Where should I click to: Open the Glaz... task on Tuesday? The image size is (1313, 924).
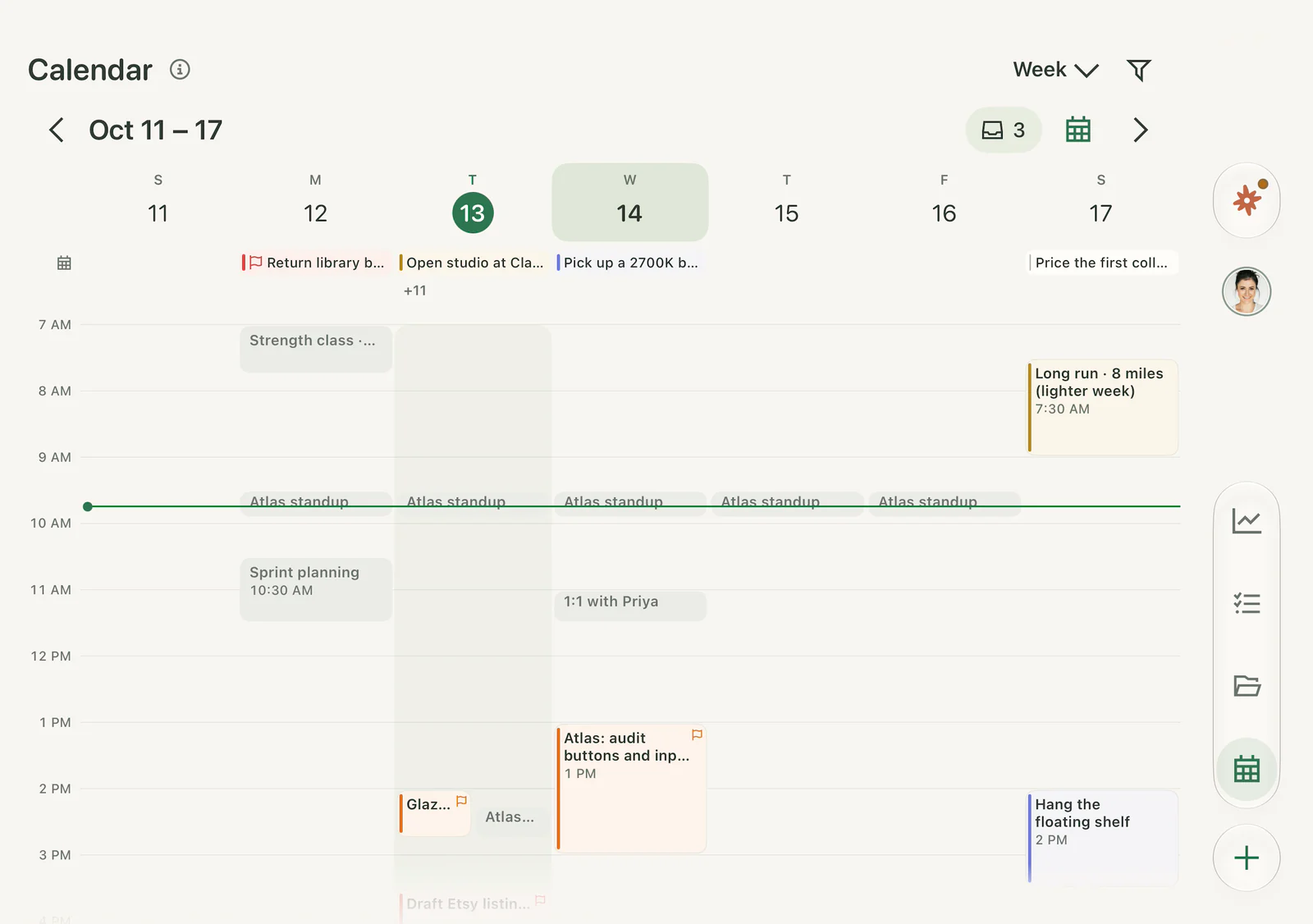(434, 813)
